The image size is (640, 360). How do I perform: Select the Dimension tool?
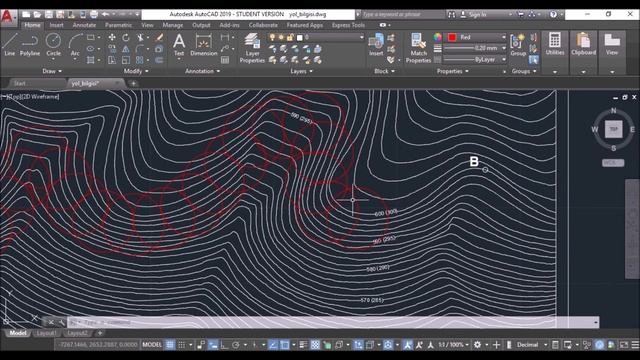pyautogui.click(x=203, y=45)
